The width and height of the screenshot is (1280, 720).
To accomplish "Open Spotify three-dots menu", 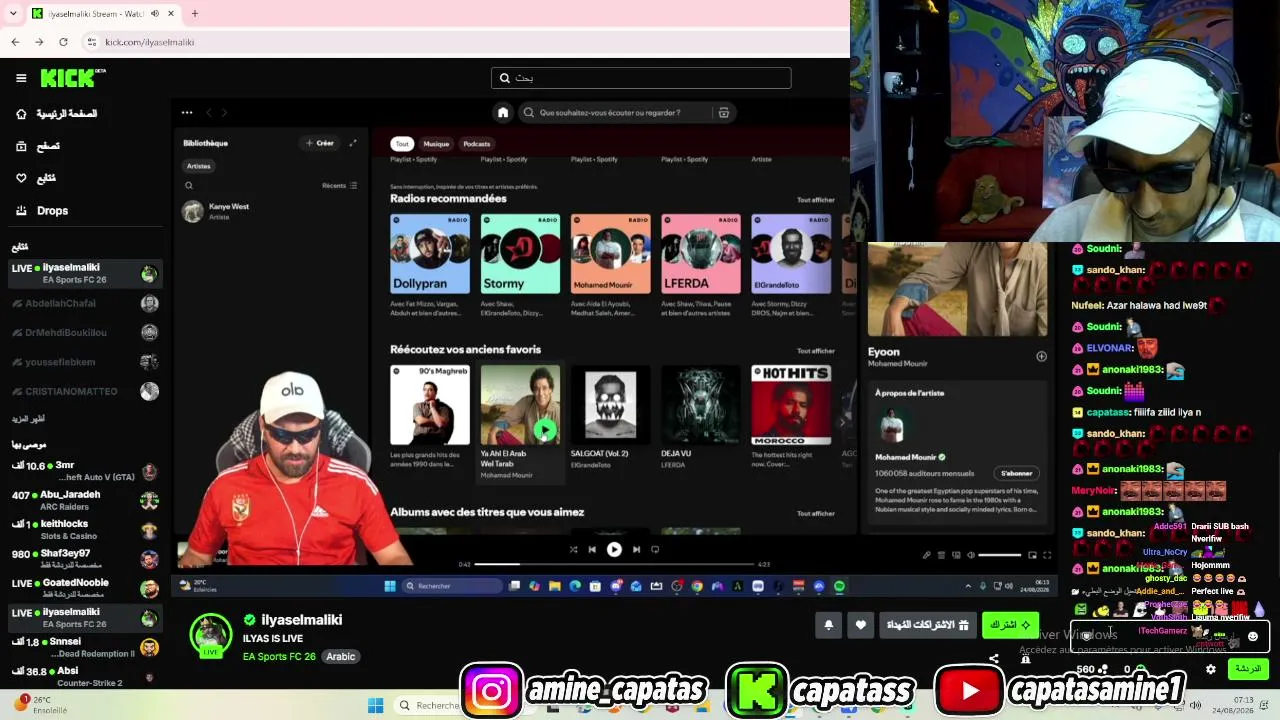I will (187, 113).
